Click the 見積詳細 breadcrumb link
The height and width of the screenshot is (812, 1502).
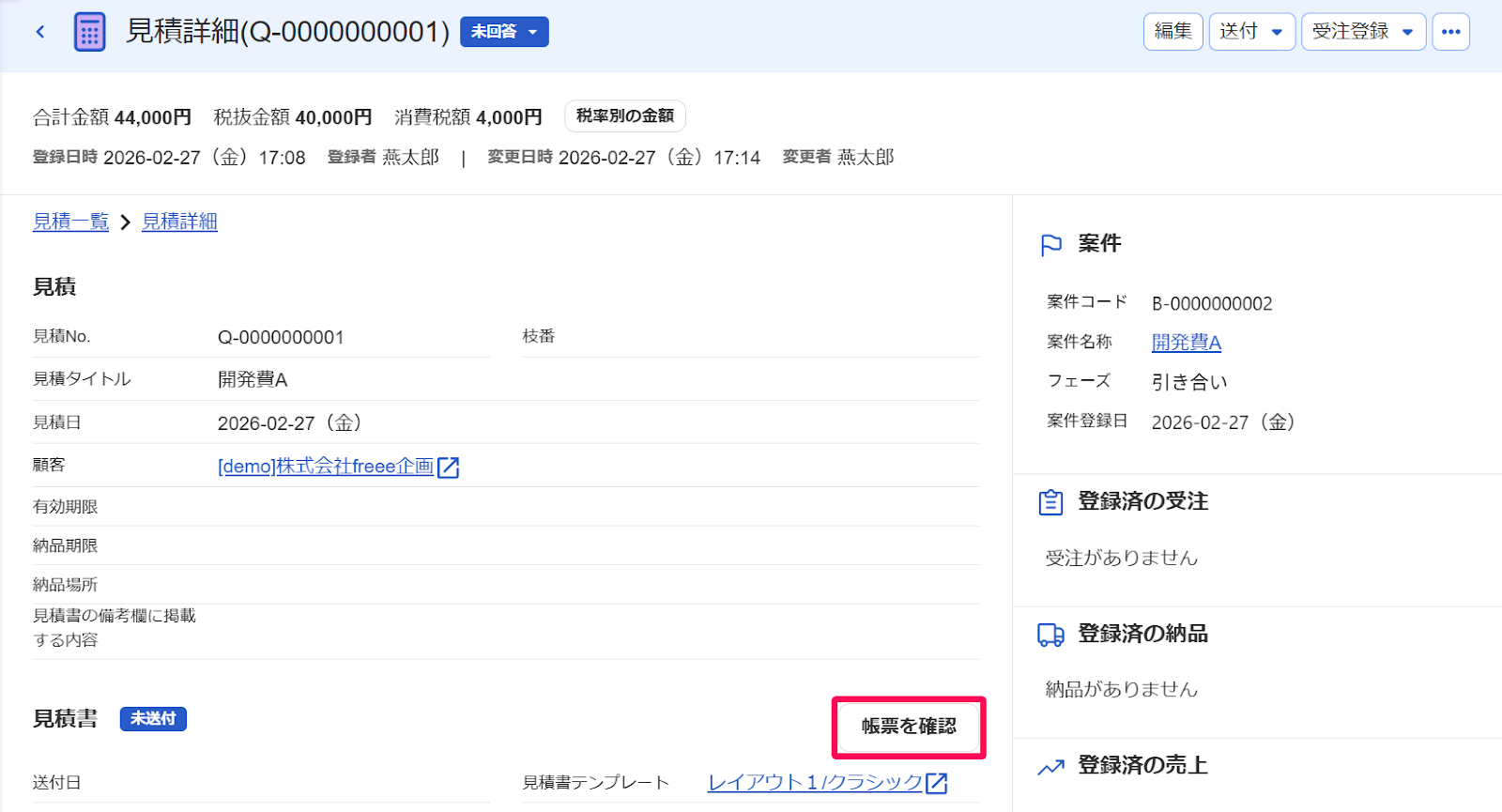(x=179, y=222)
